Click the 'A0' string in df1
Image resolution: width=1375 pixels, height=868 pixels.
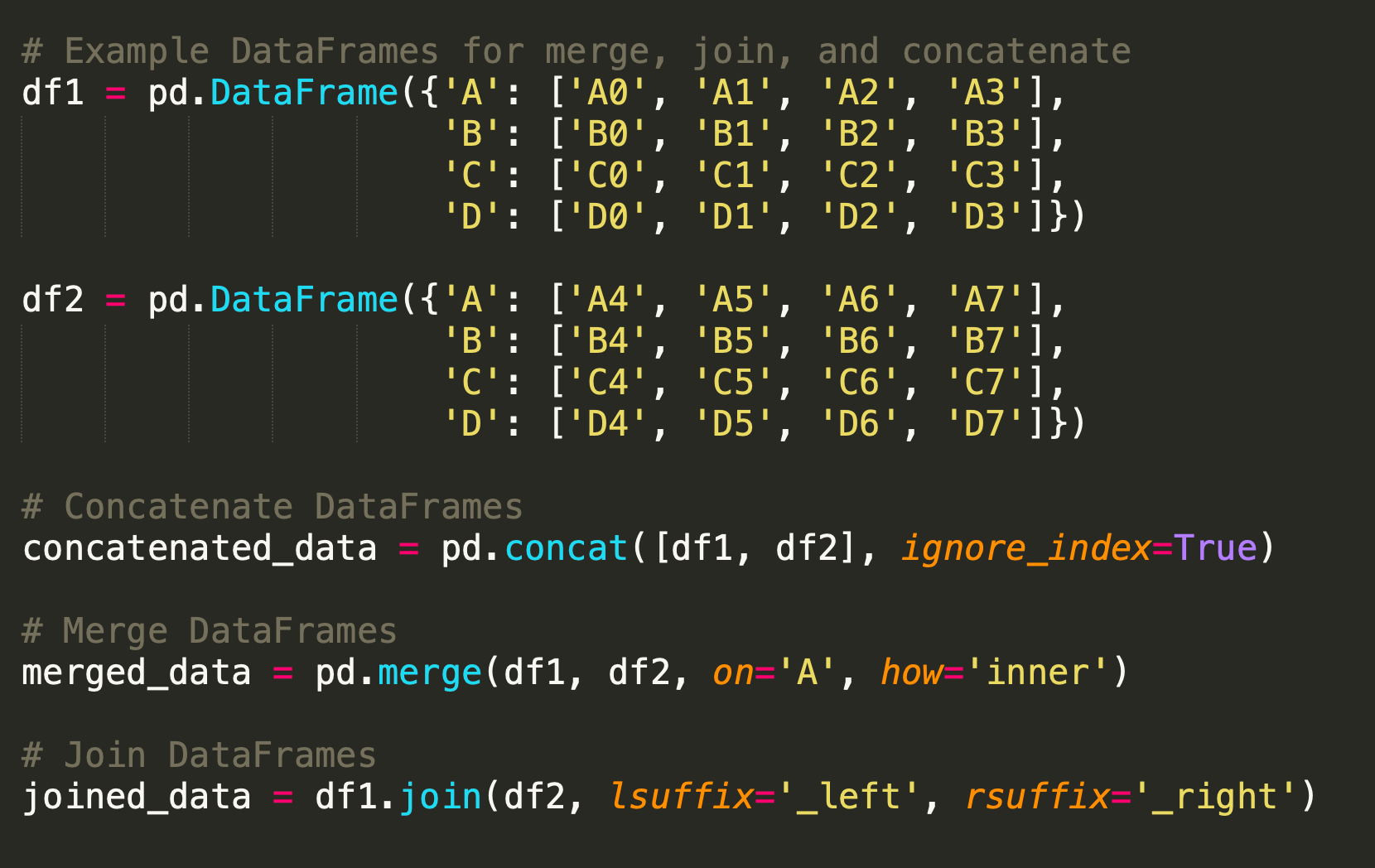608,93
